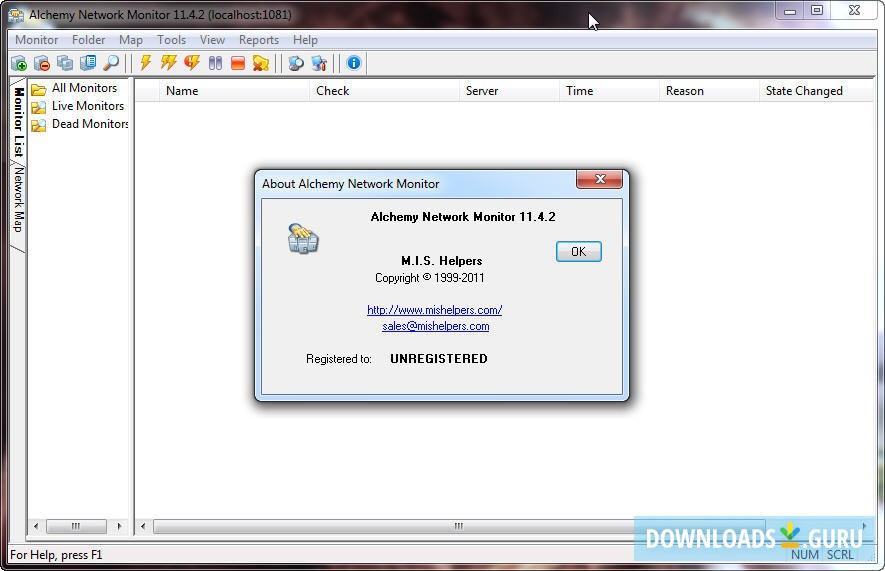Sort by the Server column header
The image size is (885, 571).
(509, 91)
